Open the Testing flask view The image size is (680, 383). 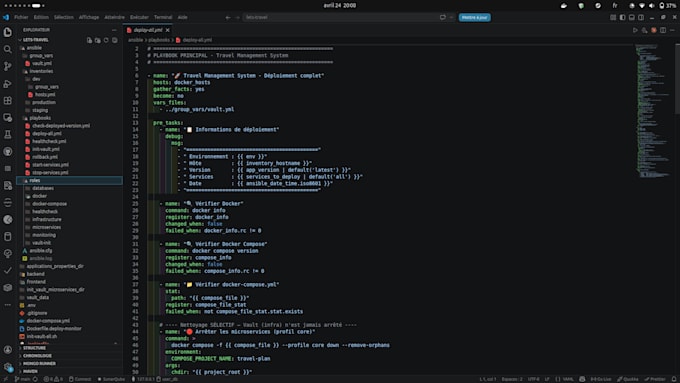[8, 134]
